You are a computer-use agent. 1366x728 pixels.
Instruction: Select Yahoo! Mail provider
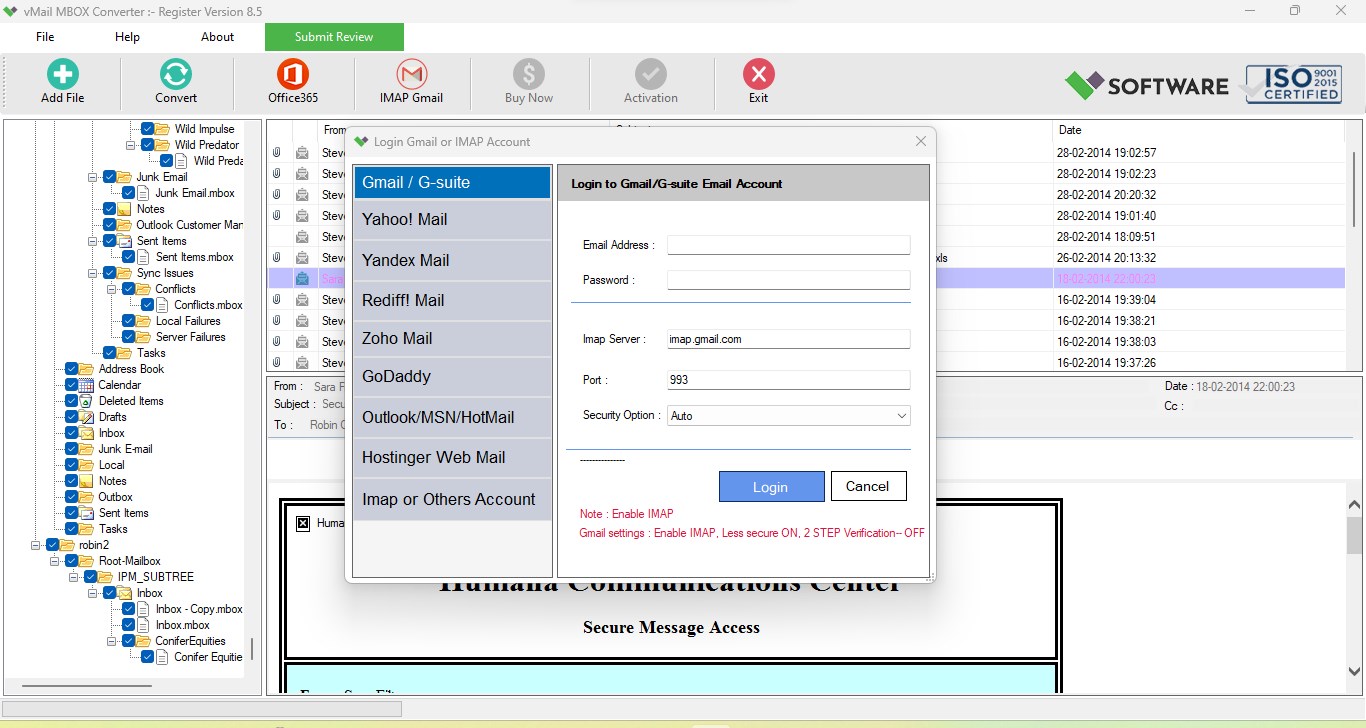(x=451, y=220)
